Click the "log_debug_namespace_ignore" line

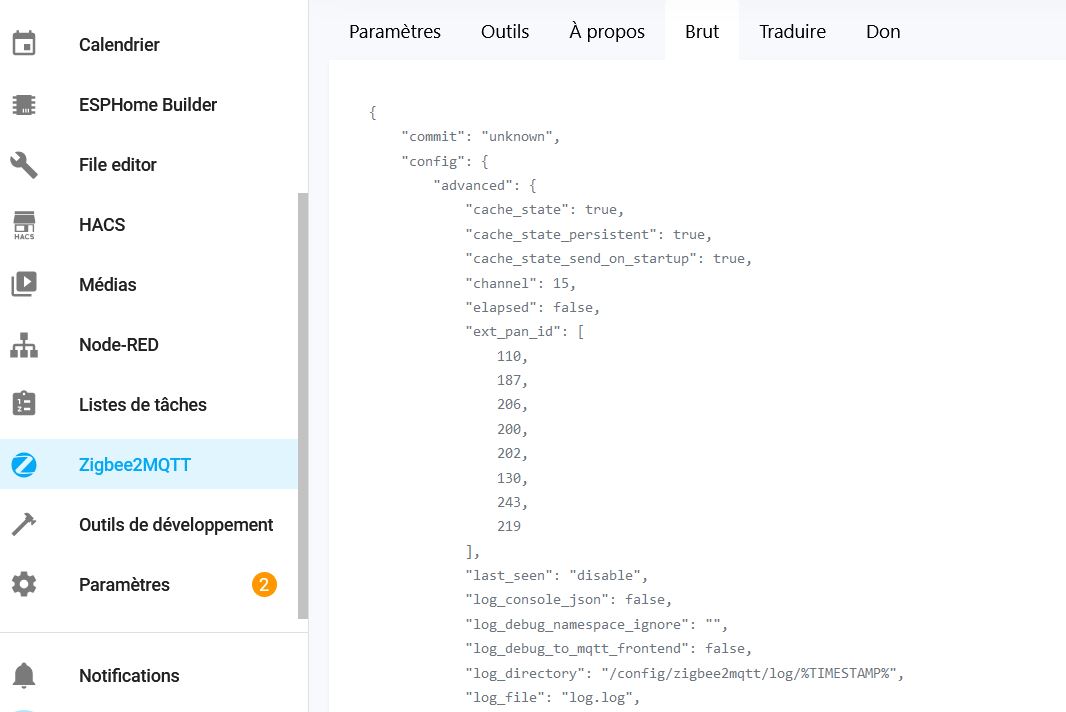[x=597, y=624]
